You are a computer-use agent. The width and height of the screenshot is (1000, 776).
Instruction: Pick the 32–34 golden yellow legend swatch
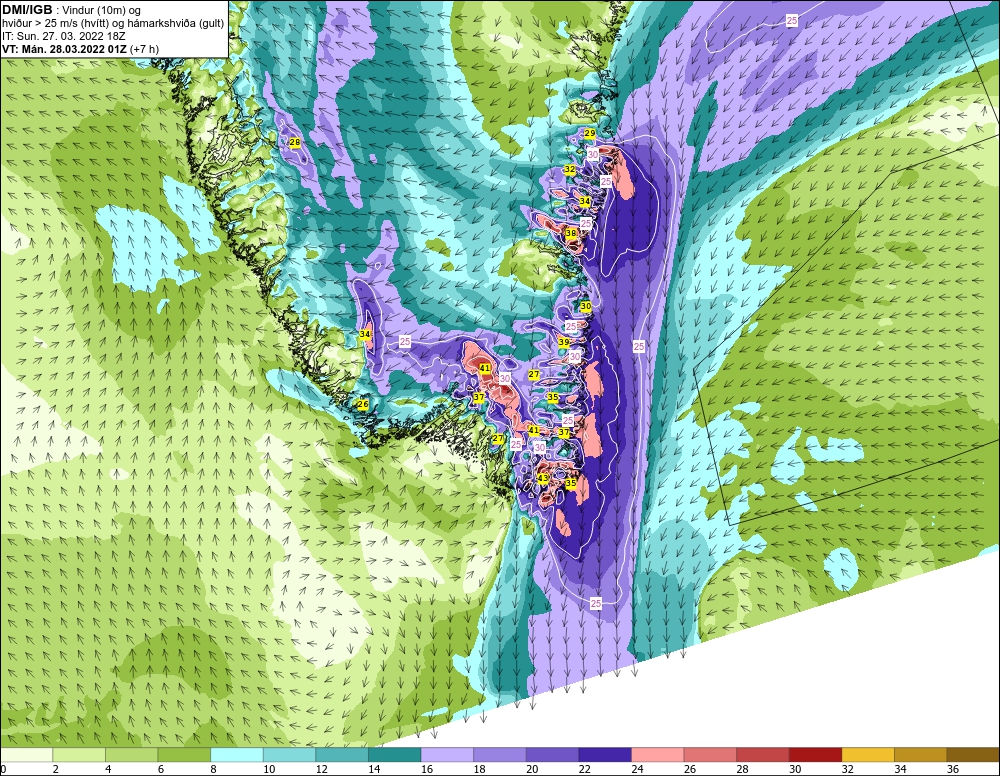868,755
